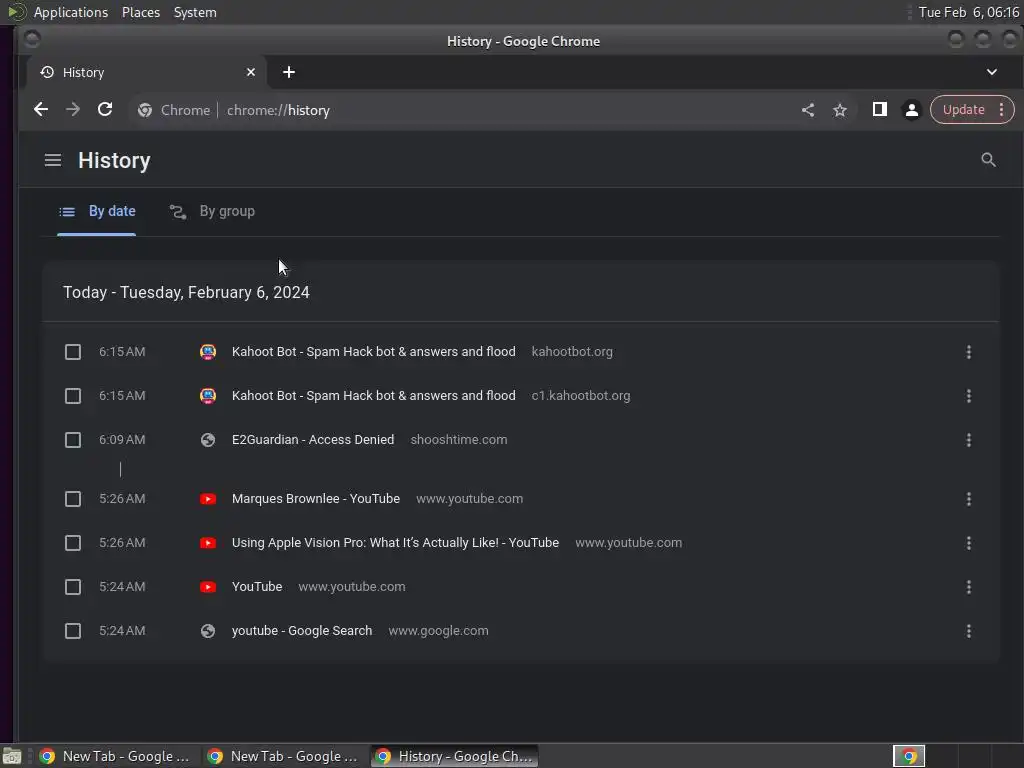Open the Chrome profile avatar
This screenshot has width=1024, height=768.
click(912, 110)
